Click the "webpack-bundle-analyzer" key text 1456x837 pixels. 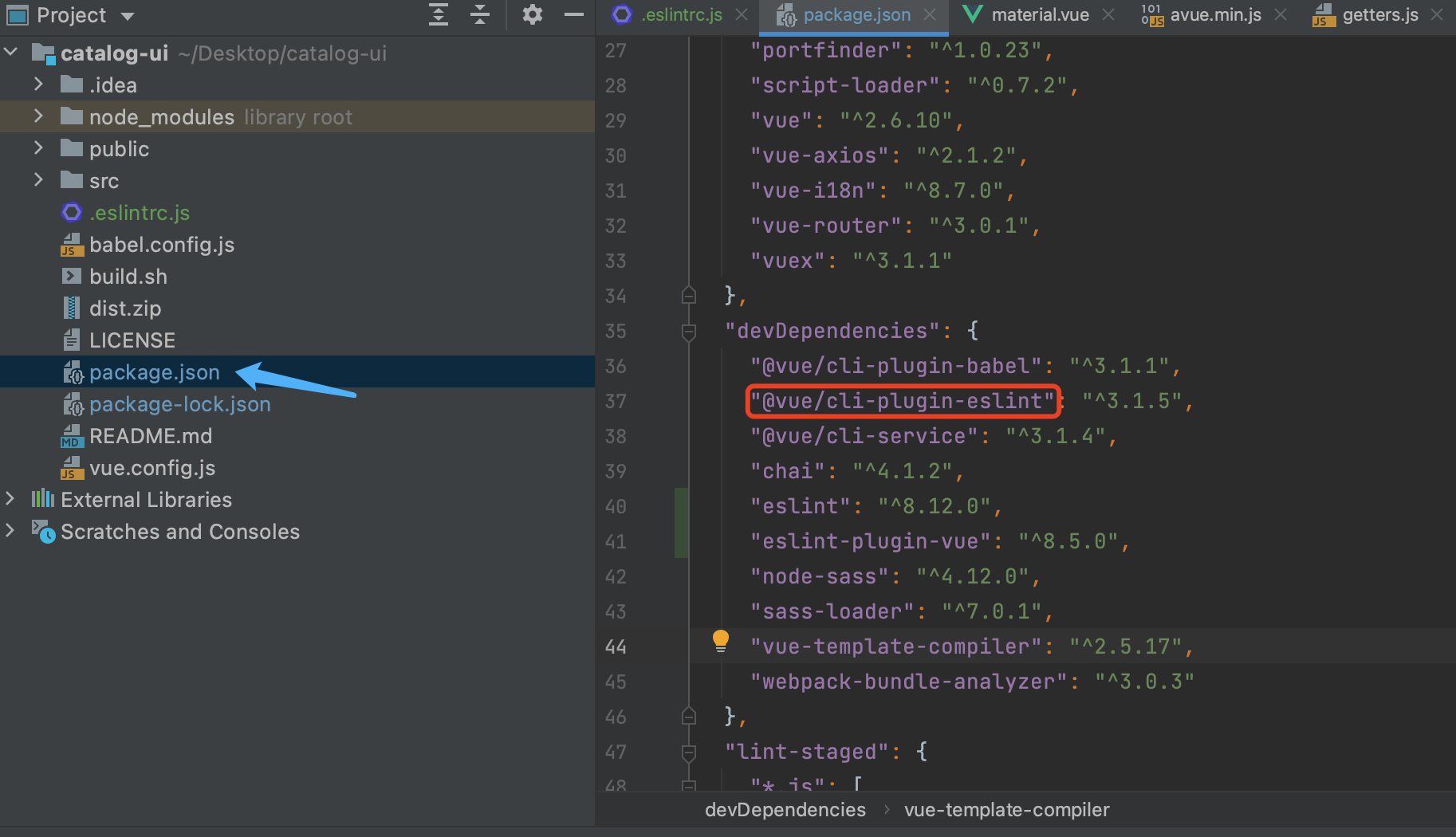click(909, 682)
